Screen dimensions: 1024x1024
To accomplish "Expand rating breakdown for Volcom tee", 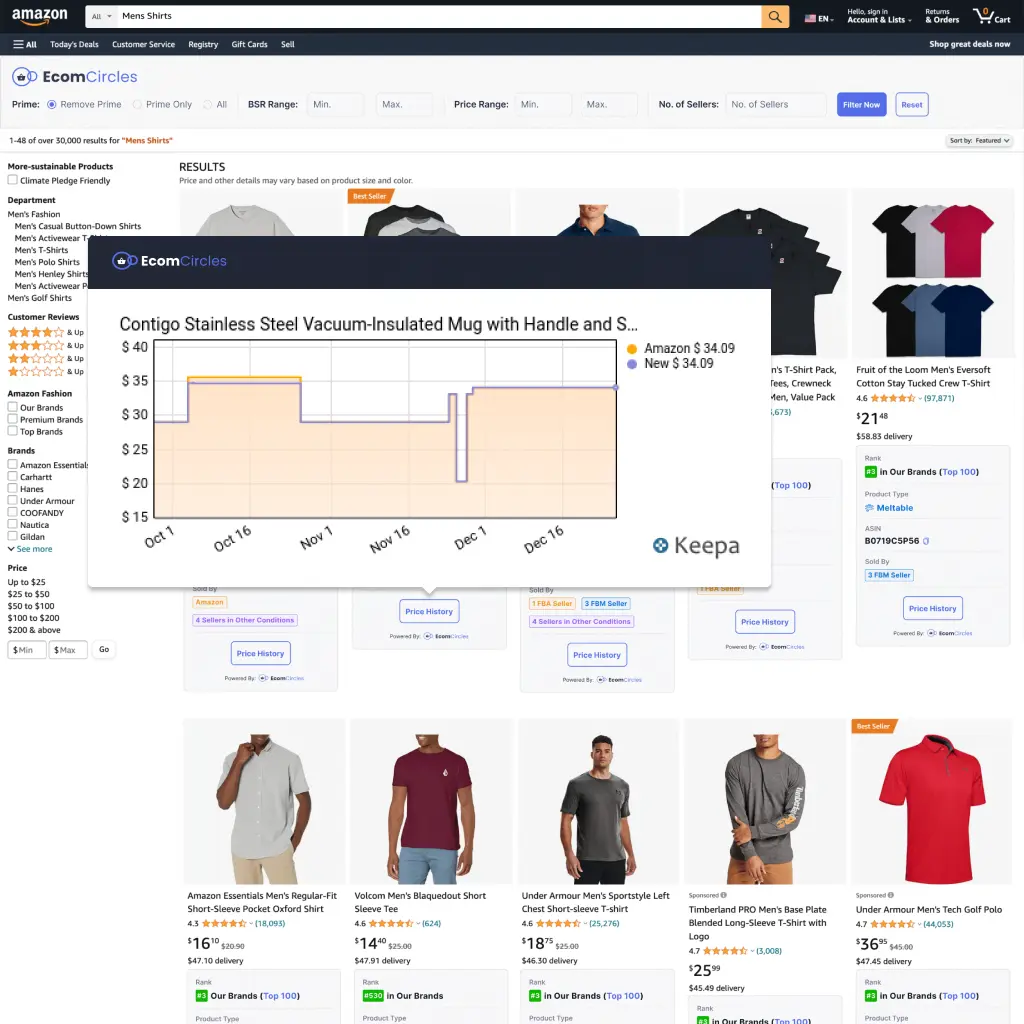I will pyautogui.click(x=418, y=923).
